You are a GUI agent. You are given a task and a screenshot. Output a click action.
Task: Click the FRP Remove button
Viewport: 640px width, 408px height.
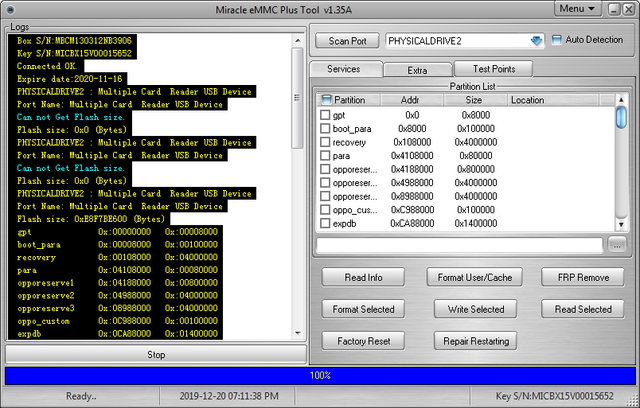(583, 277)
